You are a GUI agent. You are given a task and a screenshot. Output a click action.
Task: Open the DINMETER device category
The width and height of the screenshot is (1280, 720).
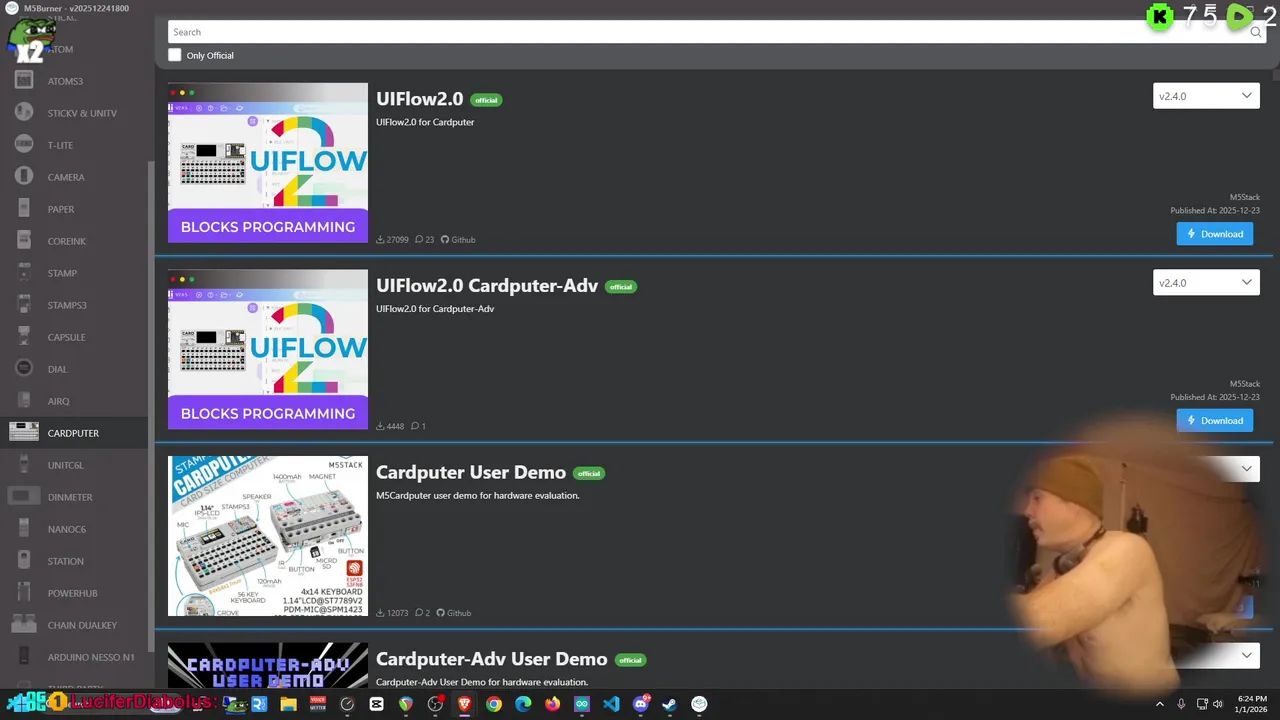75,497
